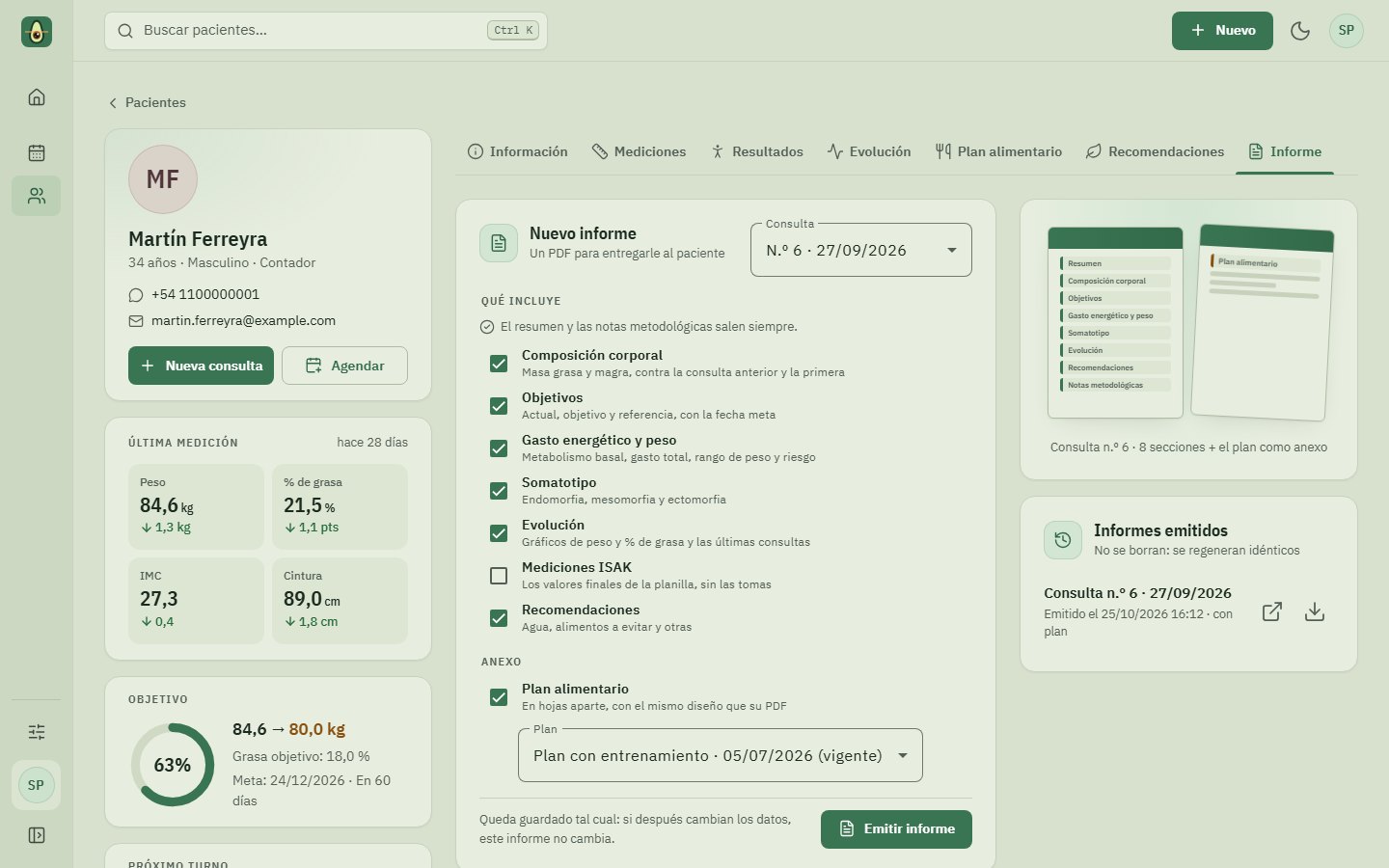The width and height of the screenshot is (1389, 868).
Task: Open the Consulta dropdown
Action: pos(861,250)
